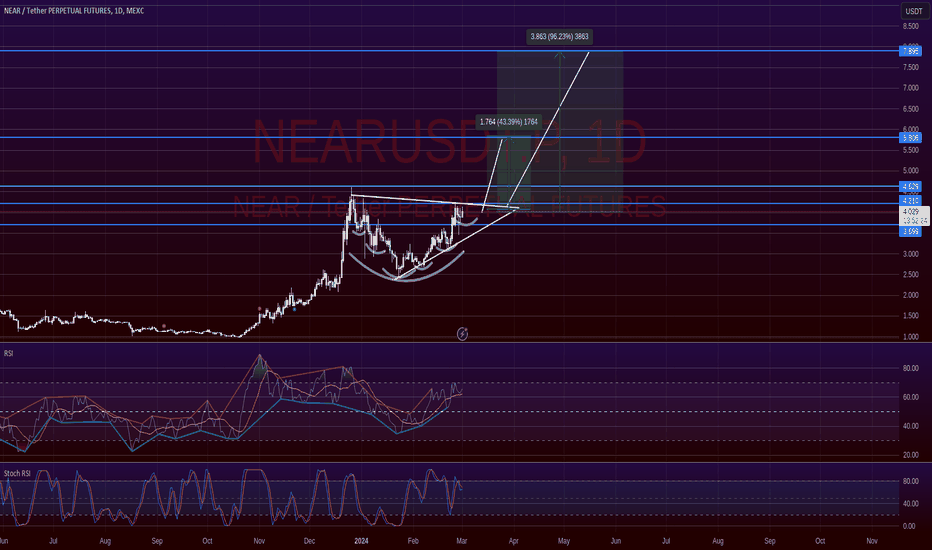Viewport: 932px width, 550px height.
Task: Select the RSI indicator label
Action: 8,353
